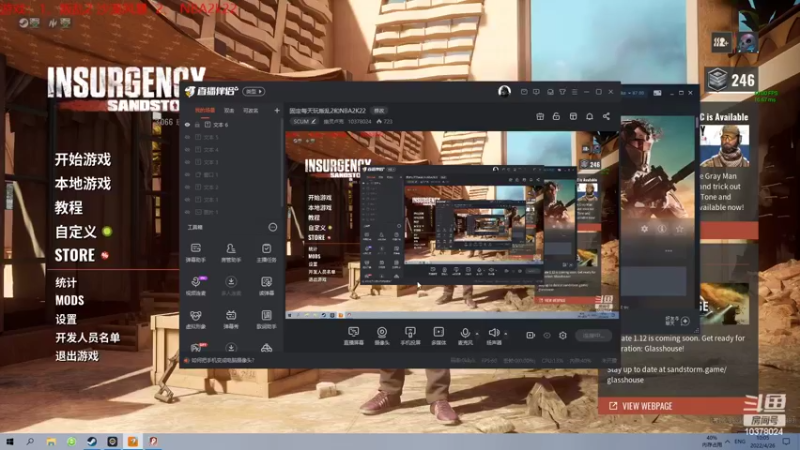
Task: Click the microphone icon in bottom bar
Action: 465,334
